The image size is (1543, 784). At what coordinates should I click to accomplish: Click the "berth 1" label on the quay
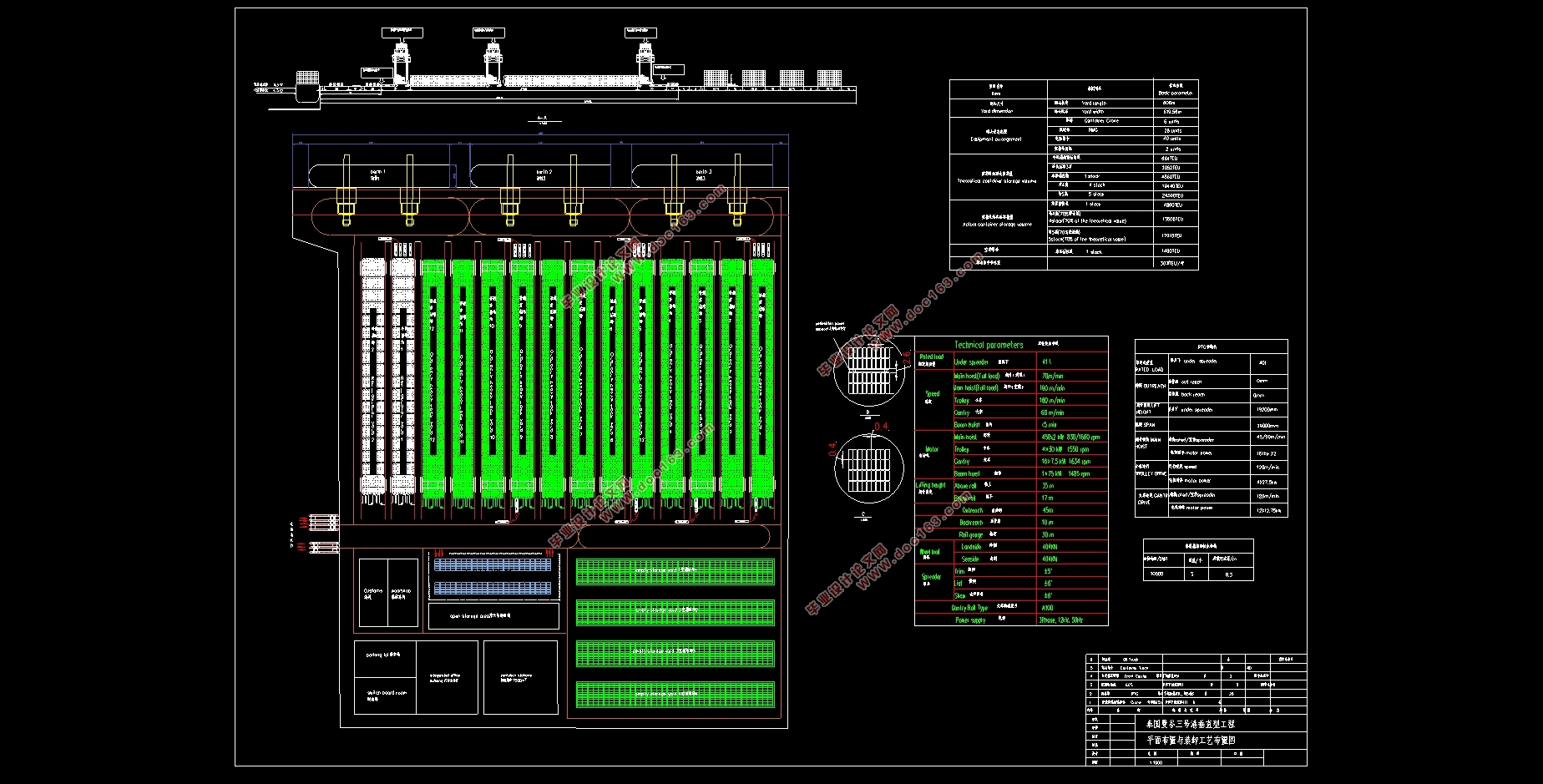377,172
